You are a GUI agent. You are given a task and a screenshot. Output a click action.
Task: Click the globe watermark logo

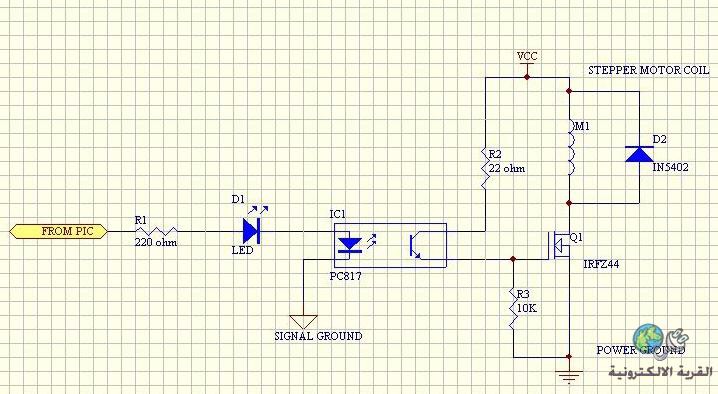coord(648,338)
